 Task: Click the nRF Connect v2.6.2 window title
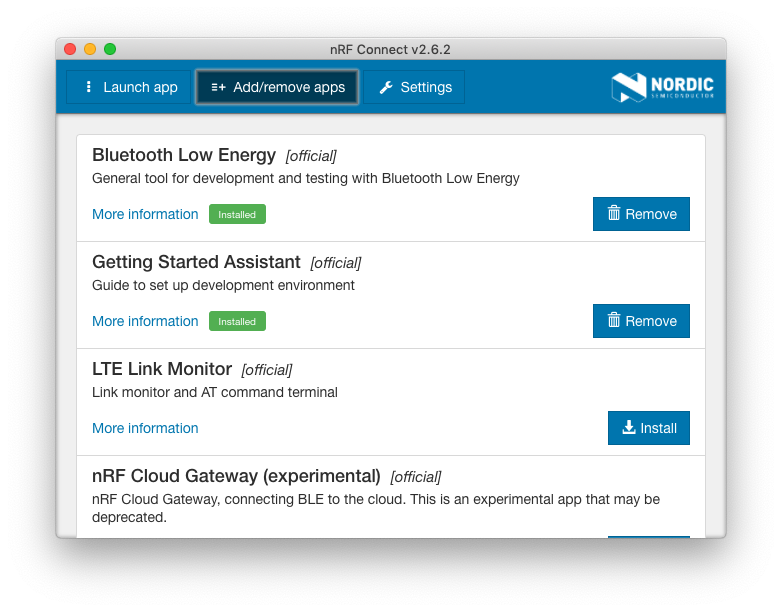pos(390,49)
